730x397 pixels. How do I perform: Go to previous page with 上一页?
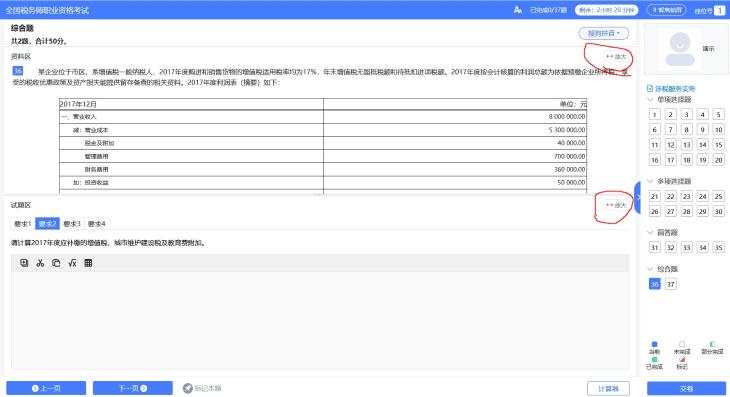click(x=46, y=388)
